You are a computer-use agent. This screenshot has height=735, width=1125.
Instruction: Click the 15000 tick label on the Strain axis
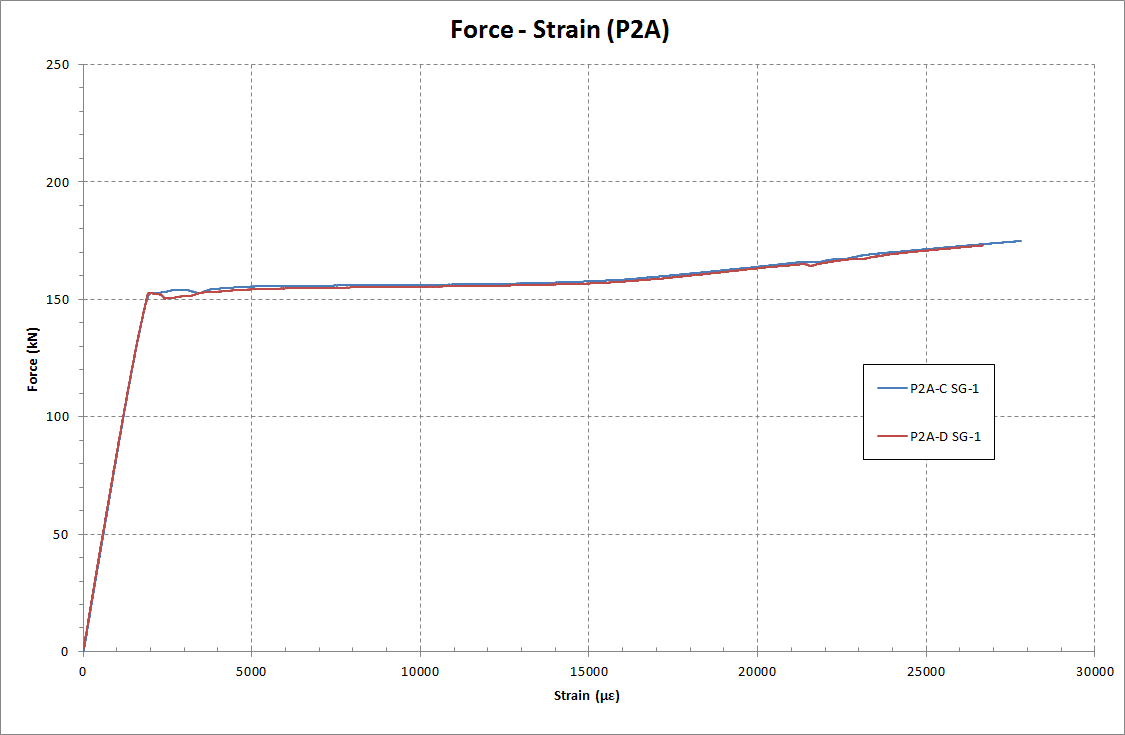click(588, 672)
